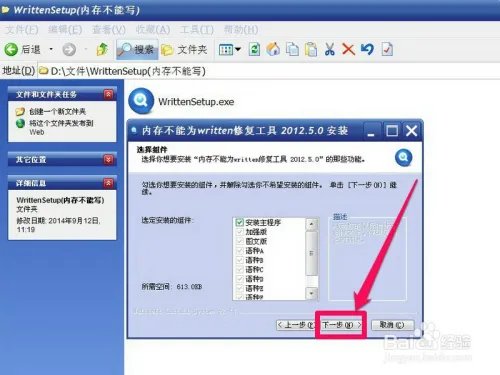Screen dimensions: 500x375
Task: Click the component list scroll down arrow
Action: pyautogui.click(x=311, y=293)
